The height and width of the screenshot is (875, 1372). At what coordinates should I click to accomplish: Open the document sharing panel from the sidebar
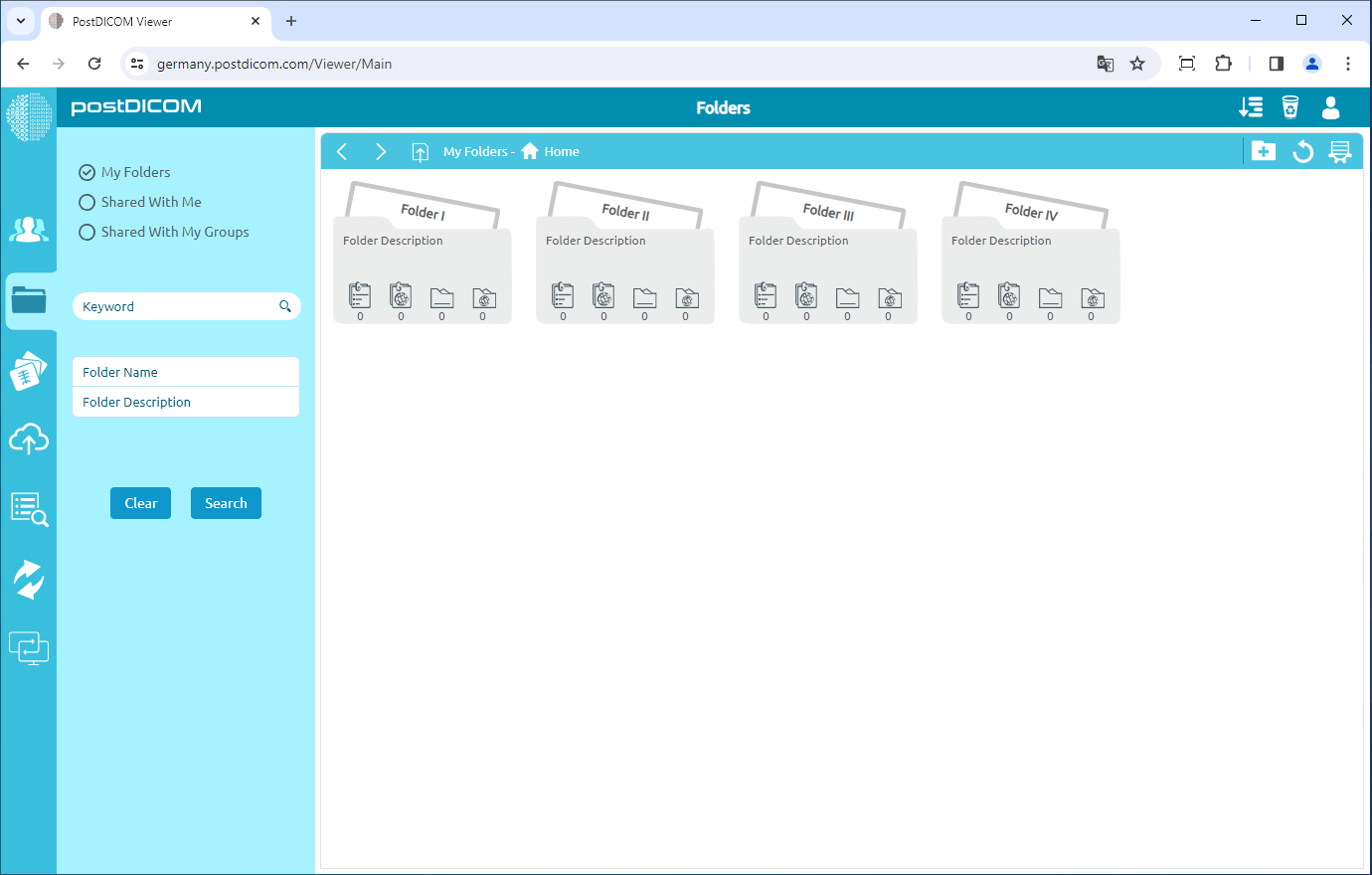29,370
